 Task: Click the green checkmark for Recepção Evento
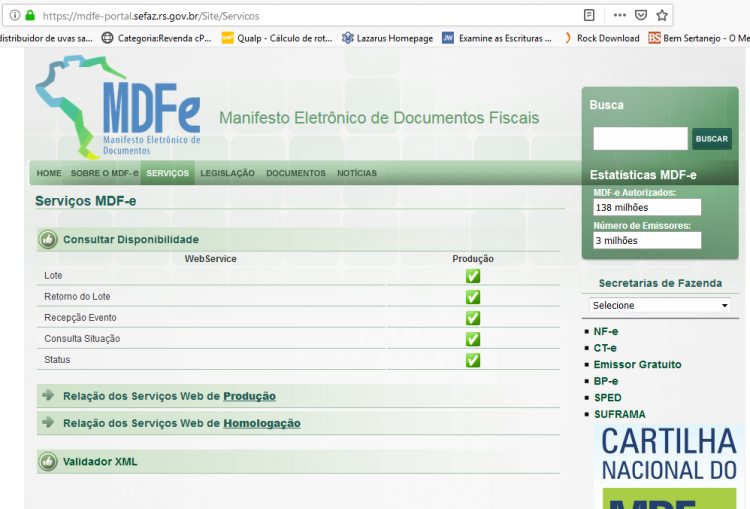[x=473, y=318]
